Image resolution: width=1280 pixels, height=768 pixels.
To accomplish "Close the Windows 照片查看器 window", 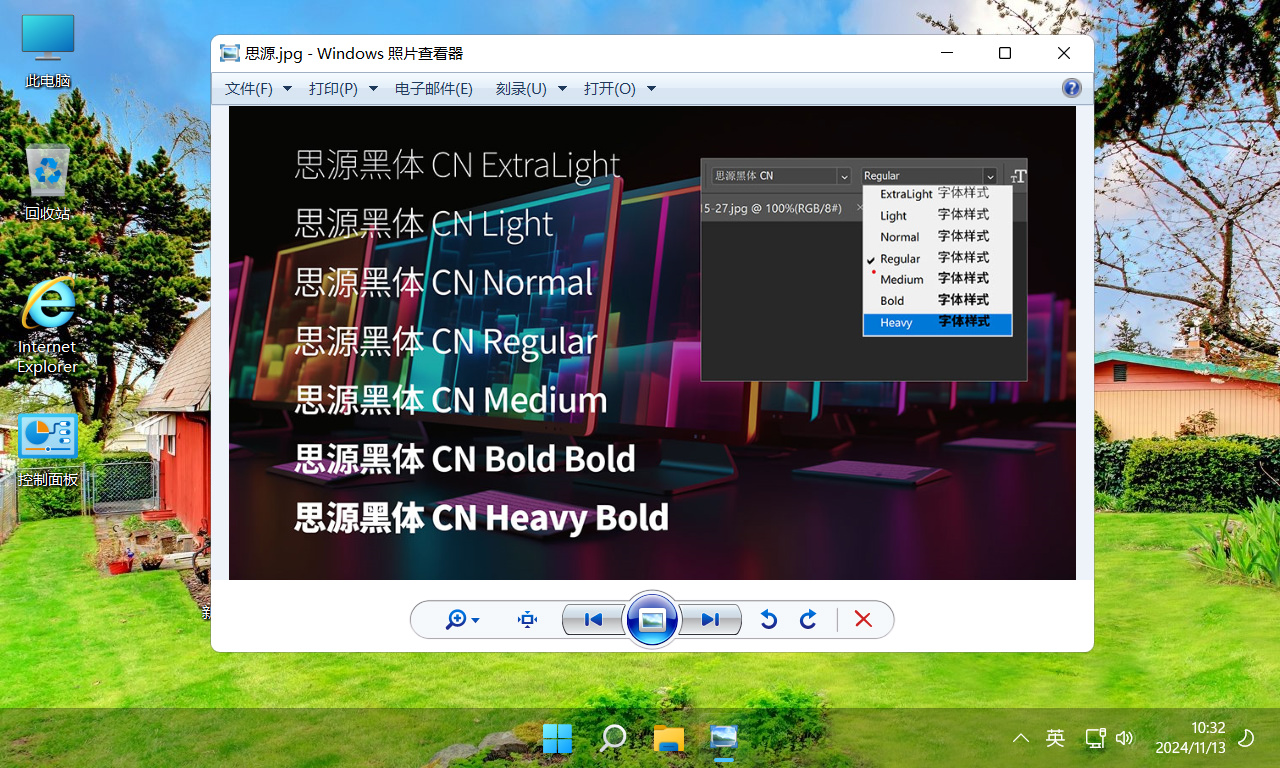I will (x=1064, y=53).
